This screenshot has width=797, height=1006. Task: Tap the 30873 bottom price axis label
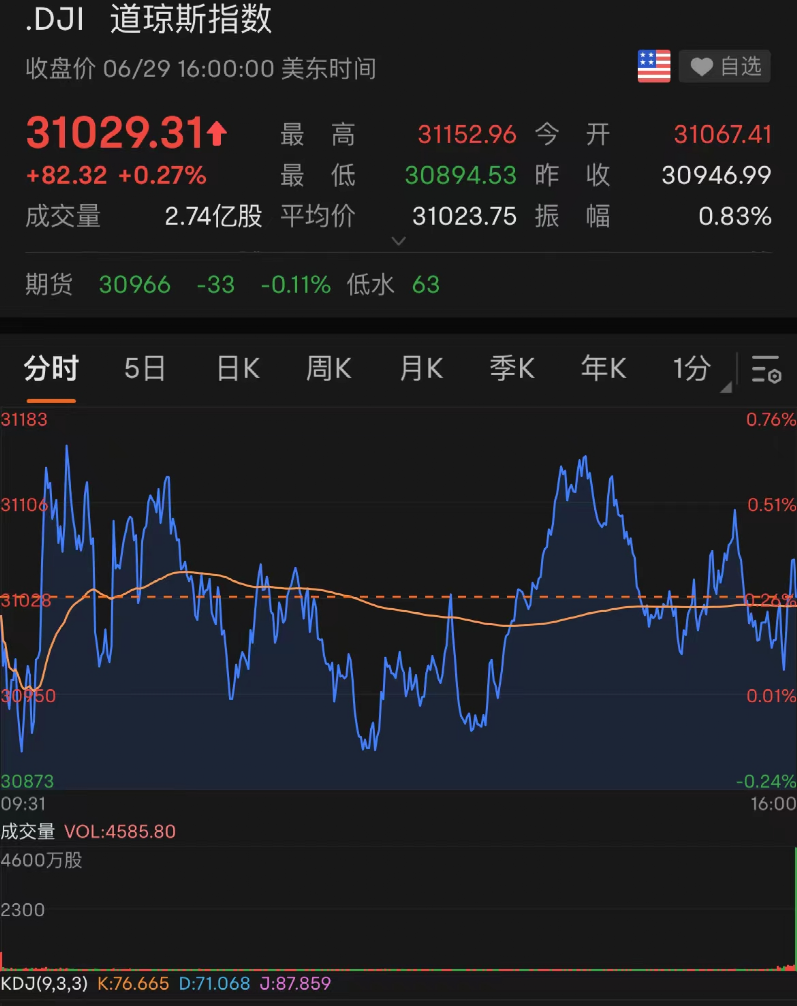[27, 781]
